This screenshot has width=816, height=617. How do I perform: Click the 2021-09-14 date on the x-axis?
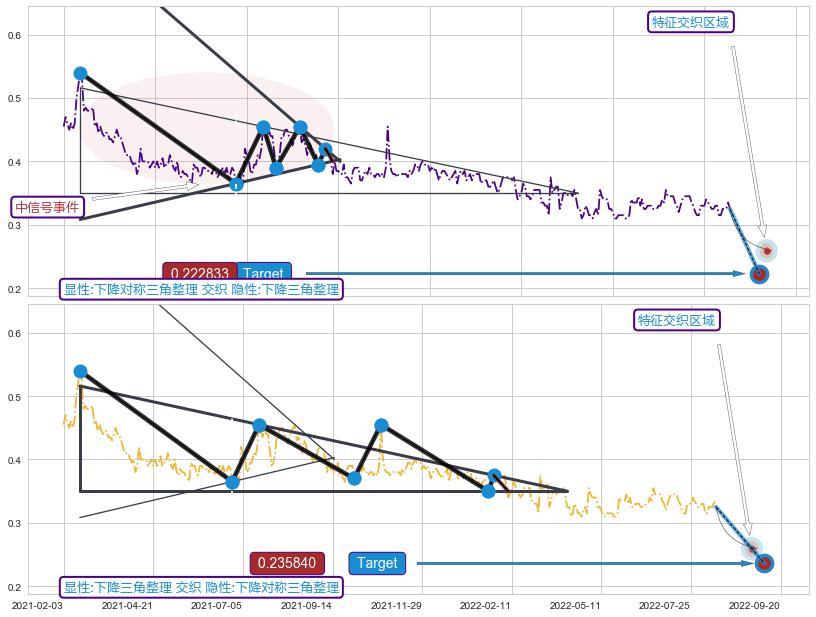coord(307,605)
